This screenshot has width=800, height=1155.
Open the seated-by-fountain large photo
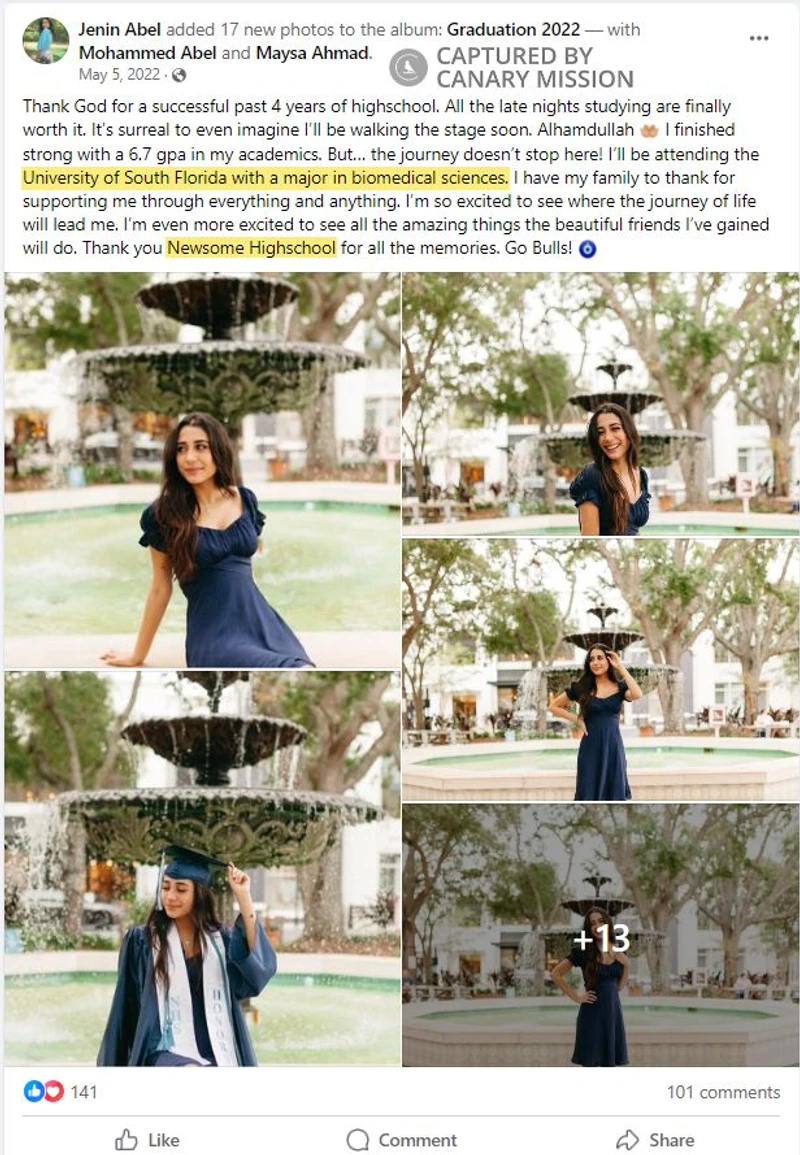[203, 470]
